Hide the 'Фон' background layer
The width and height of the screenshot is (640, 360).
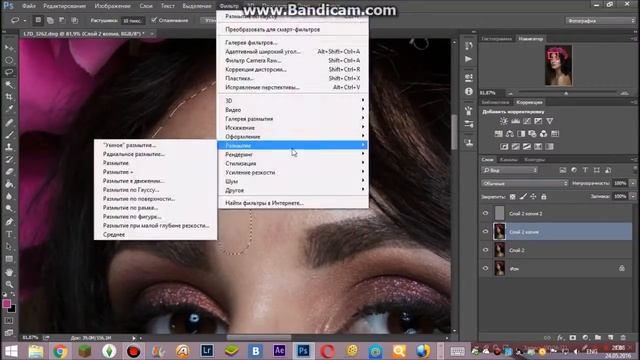(x=485, y=268)
